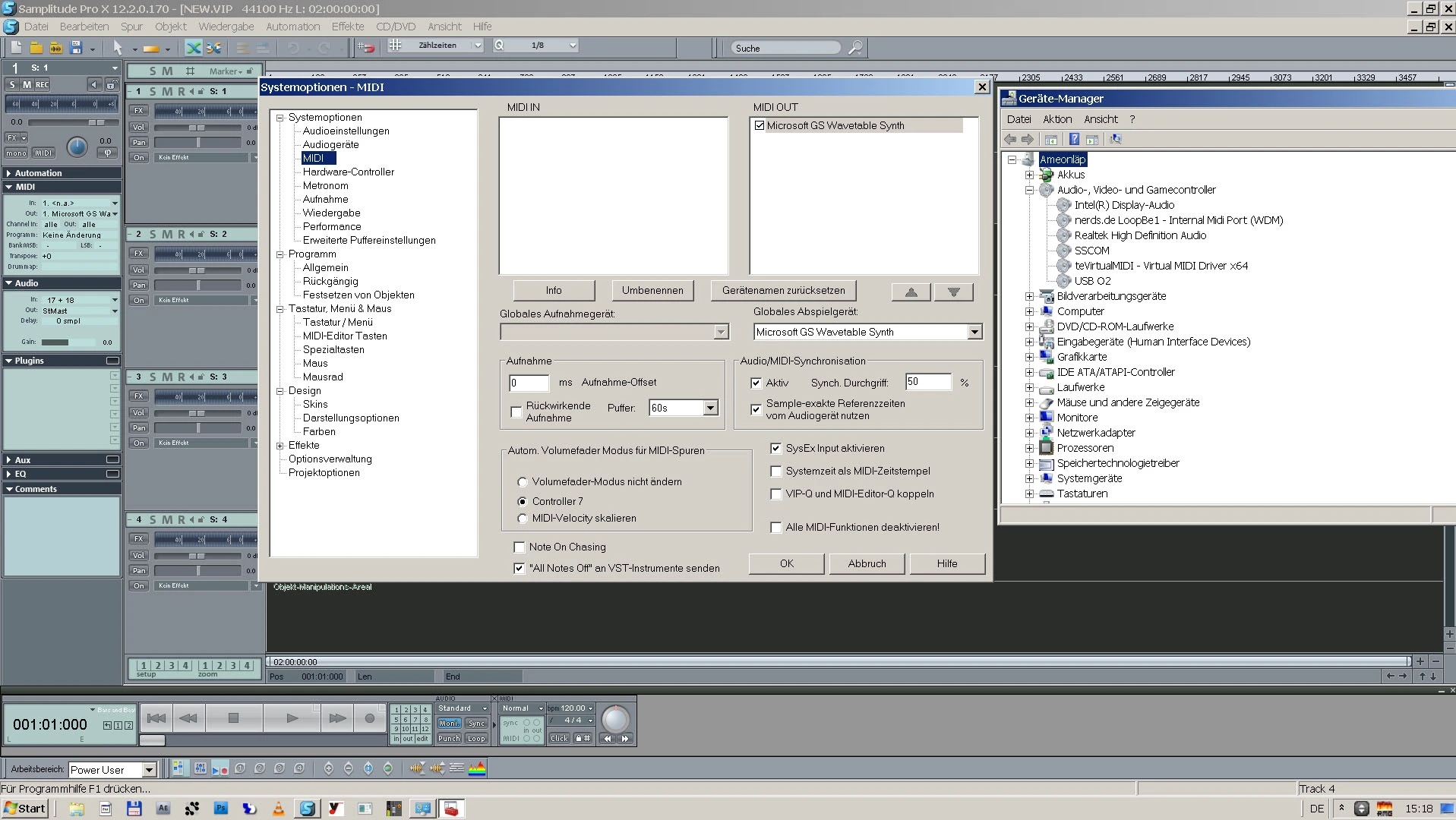Click the move-up arrow button under MIDI OUT
The image size is (1456, 820).
point(911,292)
